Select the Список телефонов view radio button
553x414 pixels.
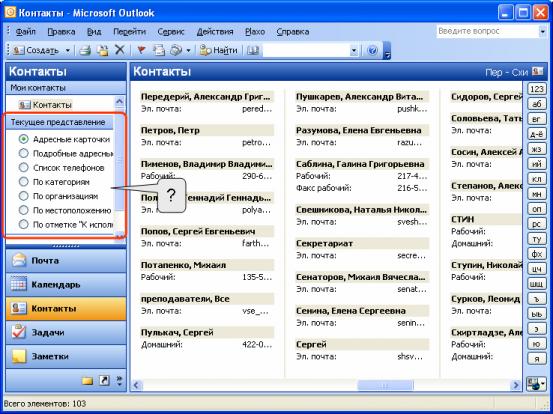[x=24, y=168]
